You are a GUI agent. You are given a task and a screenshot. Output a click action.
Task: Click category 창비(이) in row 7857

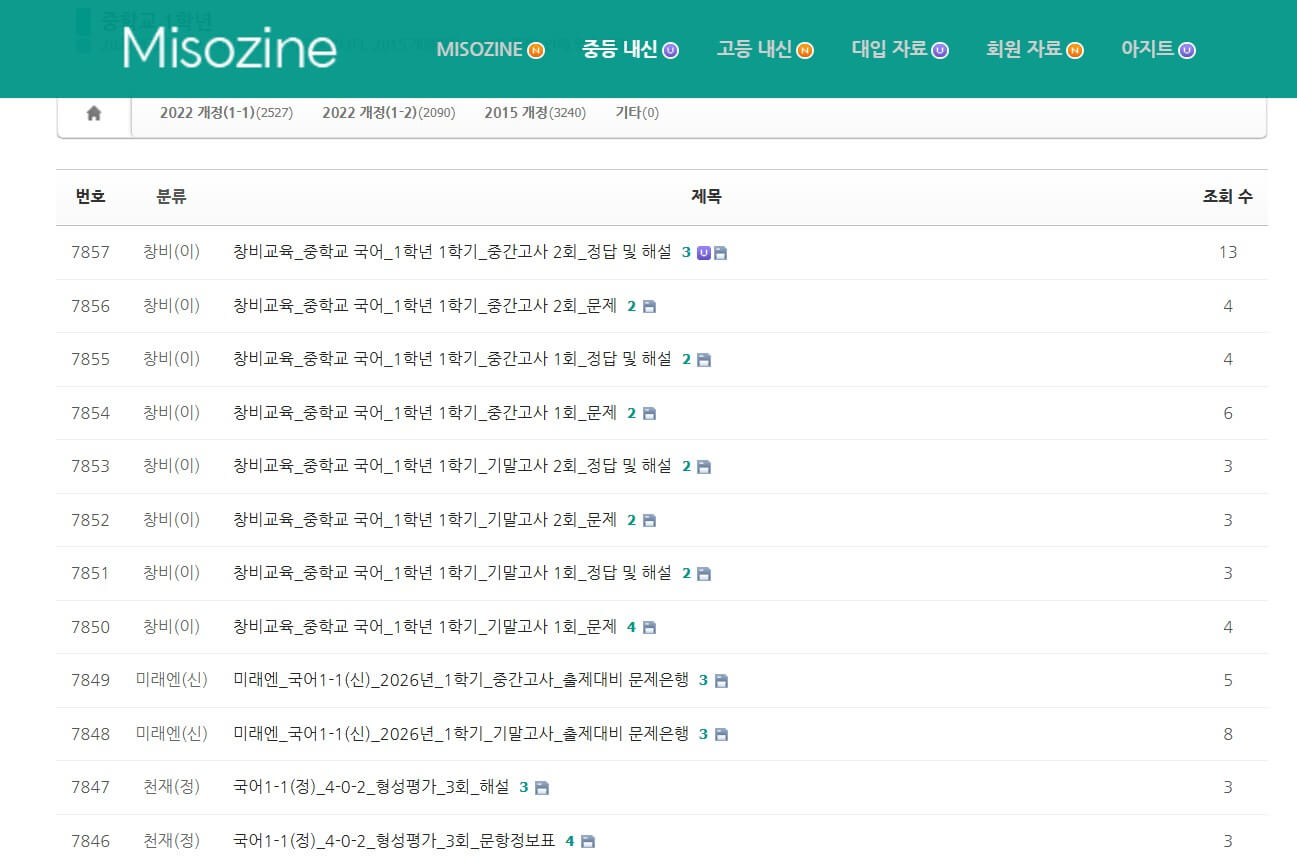(x=171, y=252)
